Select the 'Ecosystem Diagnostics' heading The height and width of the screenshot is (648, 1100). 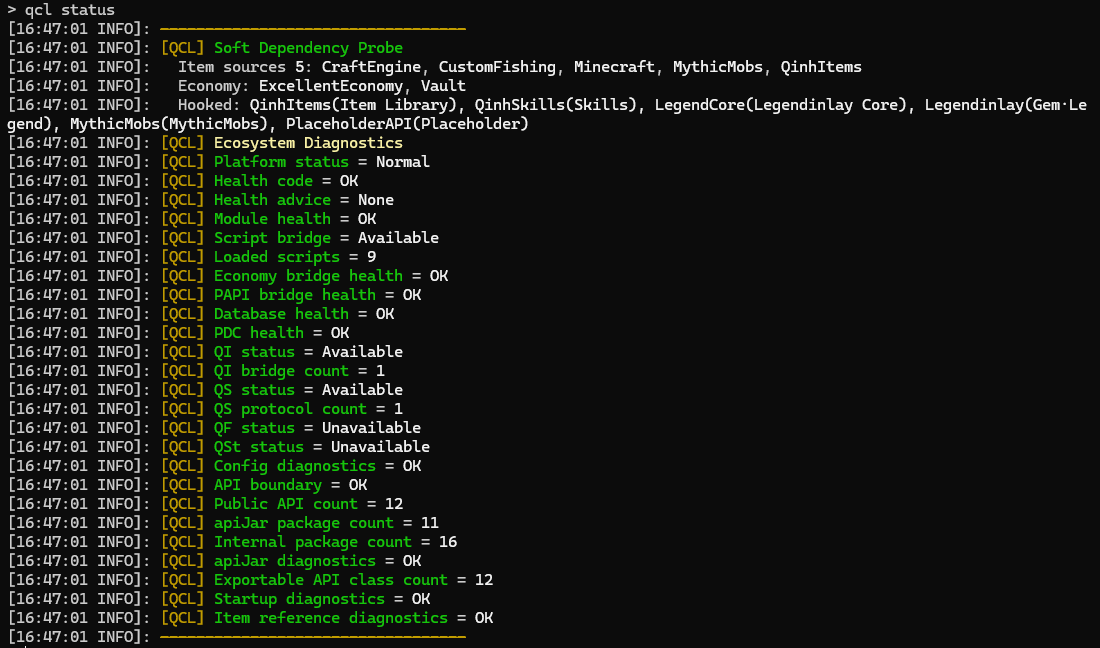pos(309,142)
